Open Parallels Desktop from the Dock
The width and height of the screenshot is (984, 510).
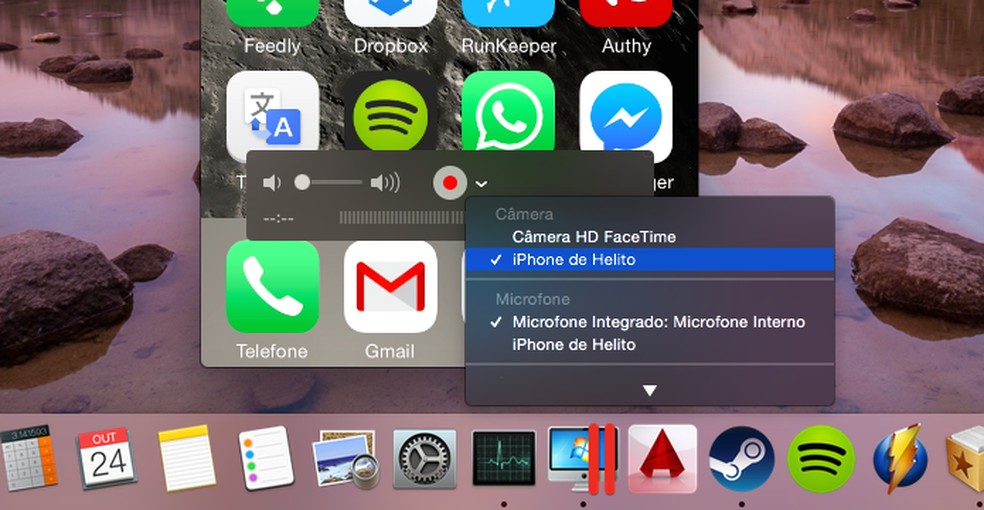tap(583, 459)
